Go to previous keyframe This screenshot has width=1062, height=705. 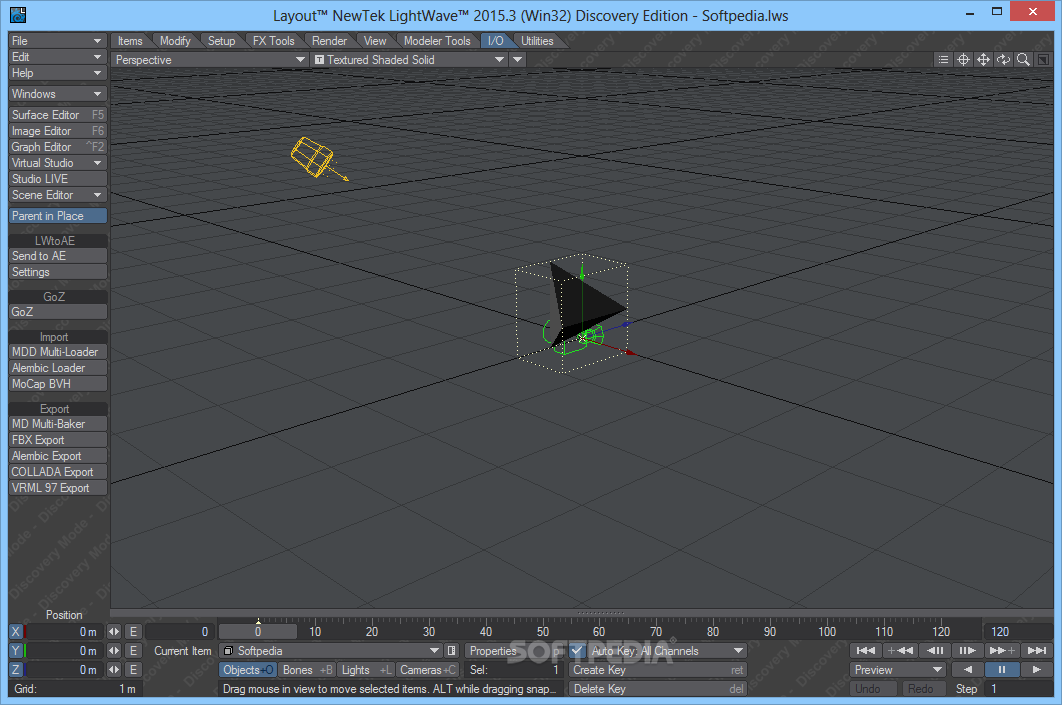pos(900,650)
